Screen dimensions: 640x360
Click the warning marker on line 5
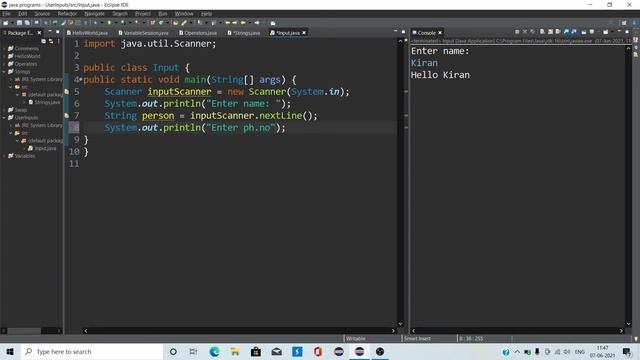click(67, 92)
